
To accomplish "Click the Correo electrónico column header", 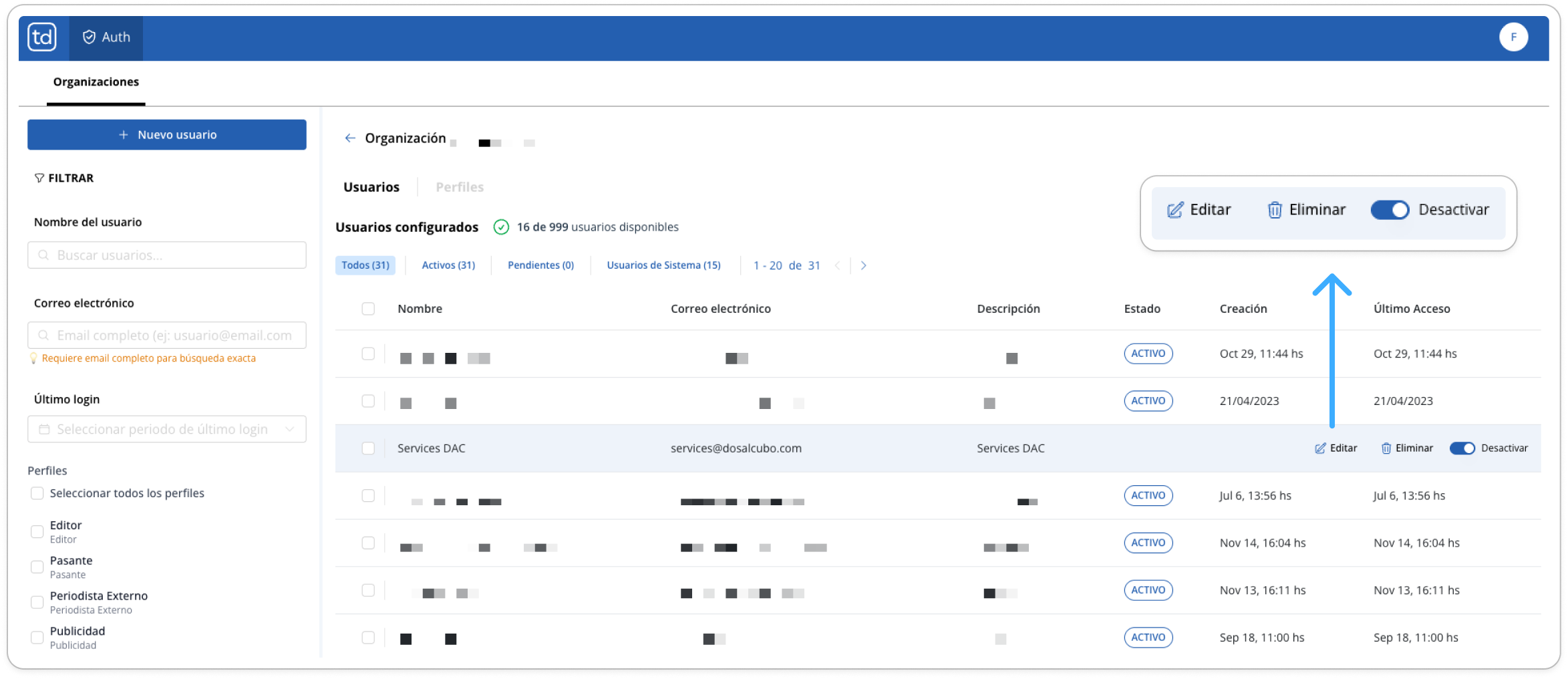I will (x=721, y=309).
